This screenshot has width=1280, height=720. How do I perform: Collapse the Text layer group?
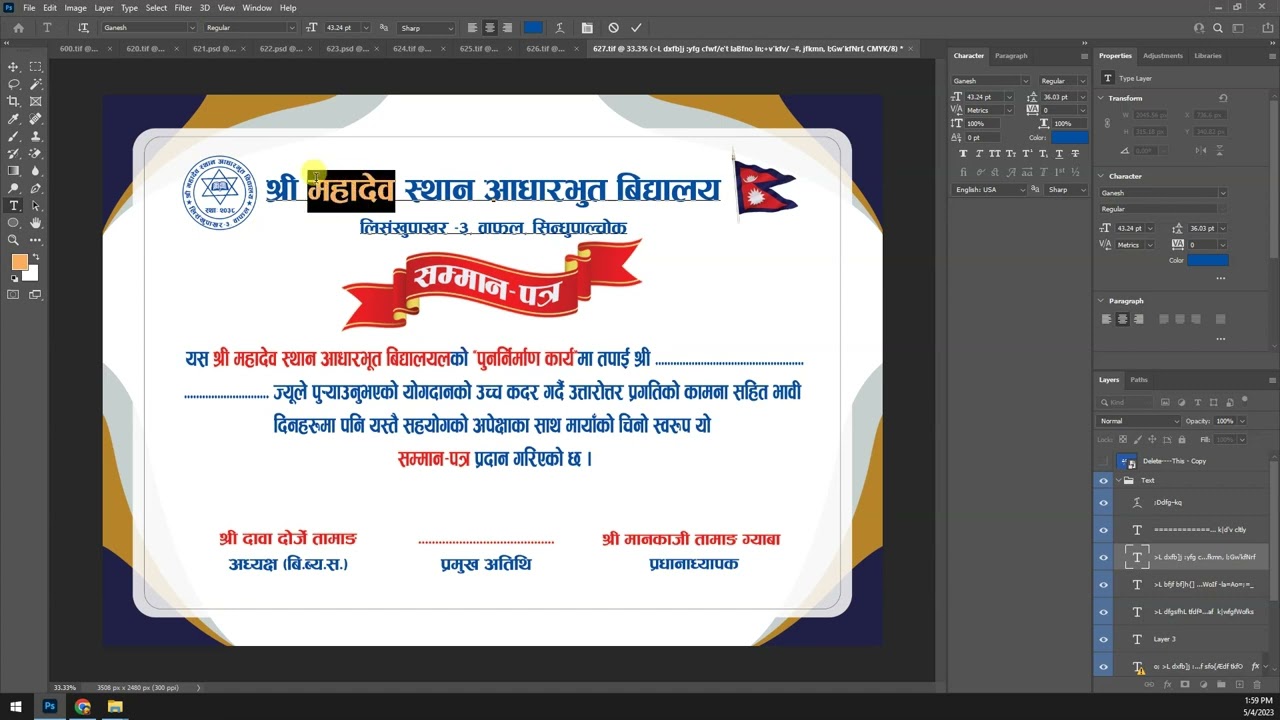coord(1119,481)
